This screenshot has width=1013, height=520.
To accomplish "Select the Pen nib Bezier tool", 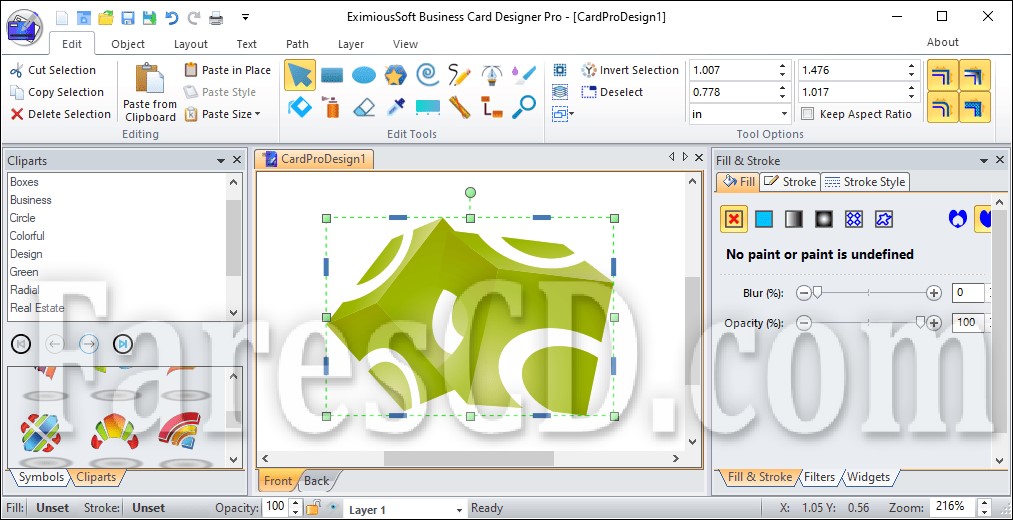I will coord(492,76).
